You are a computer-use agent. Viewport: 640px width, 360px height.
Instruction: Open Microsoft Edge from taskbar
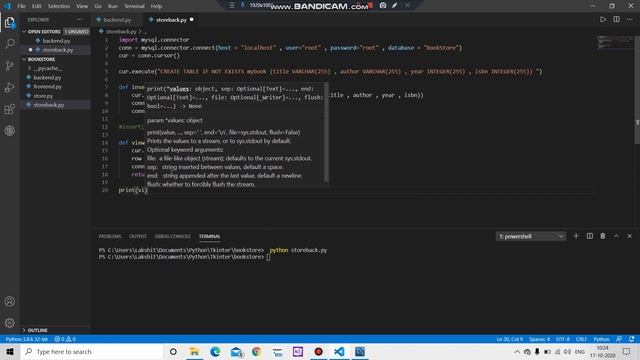pos(215,351)
